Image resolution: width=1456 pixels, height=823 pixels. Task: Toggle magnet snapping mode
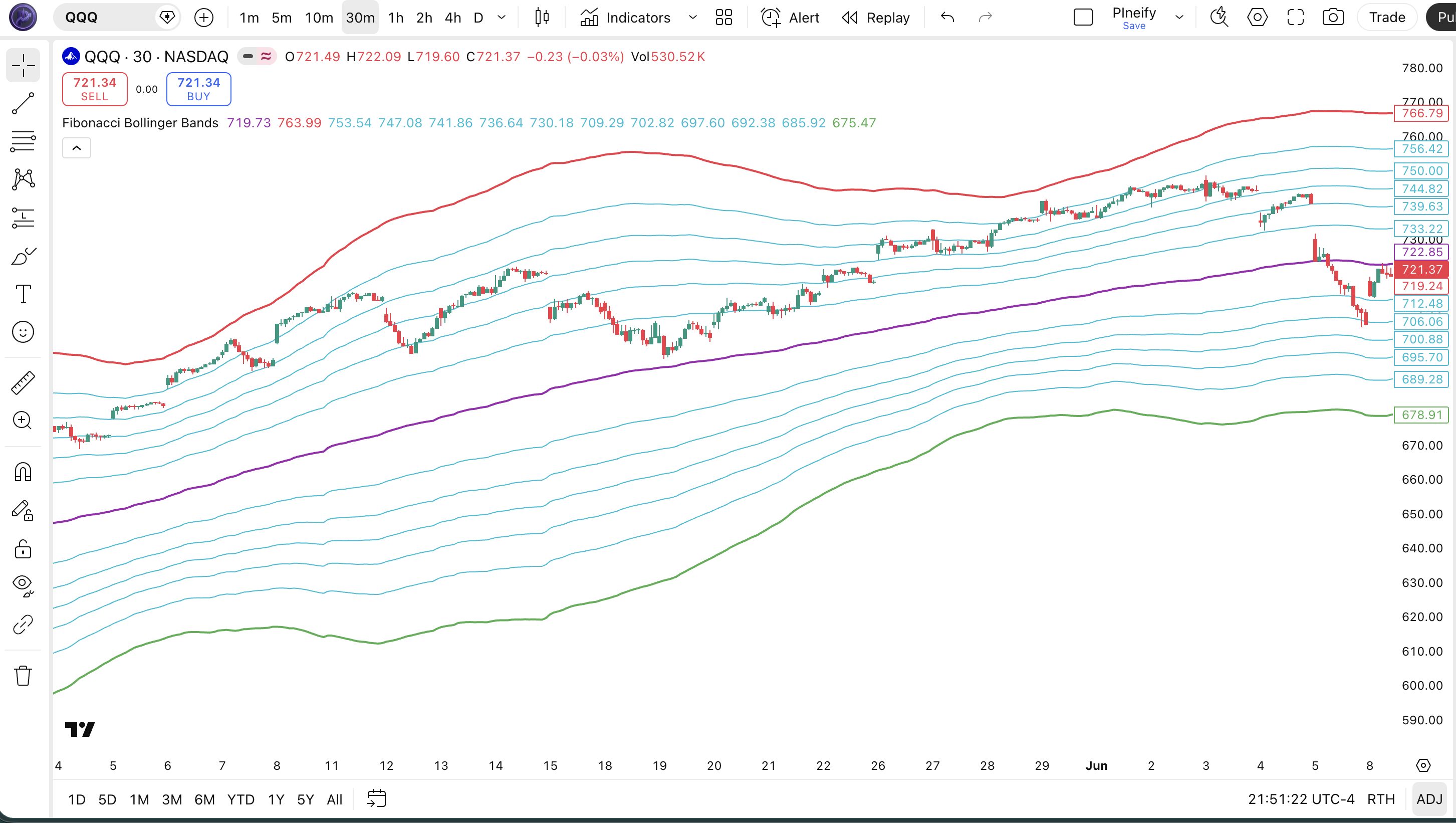click(x=23, y=472)
